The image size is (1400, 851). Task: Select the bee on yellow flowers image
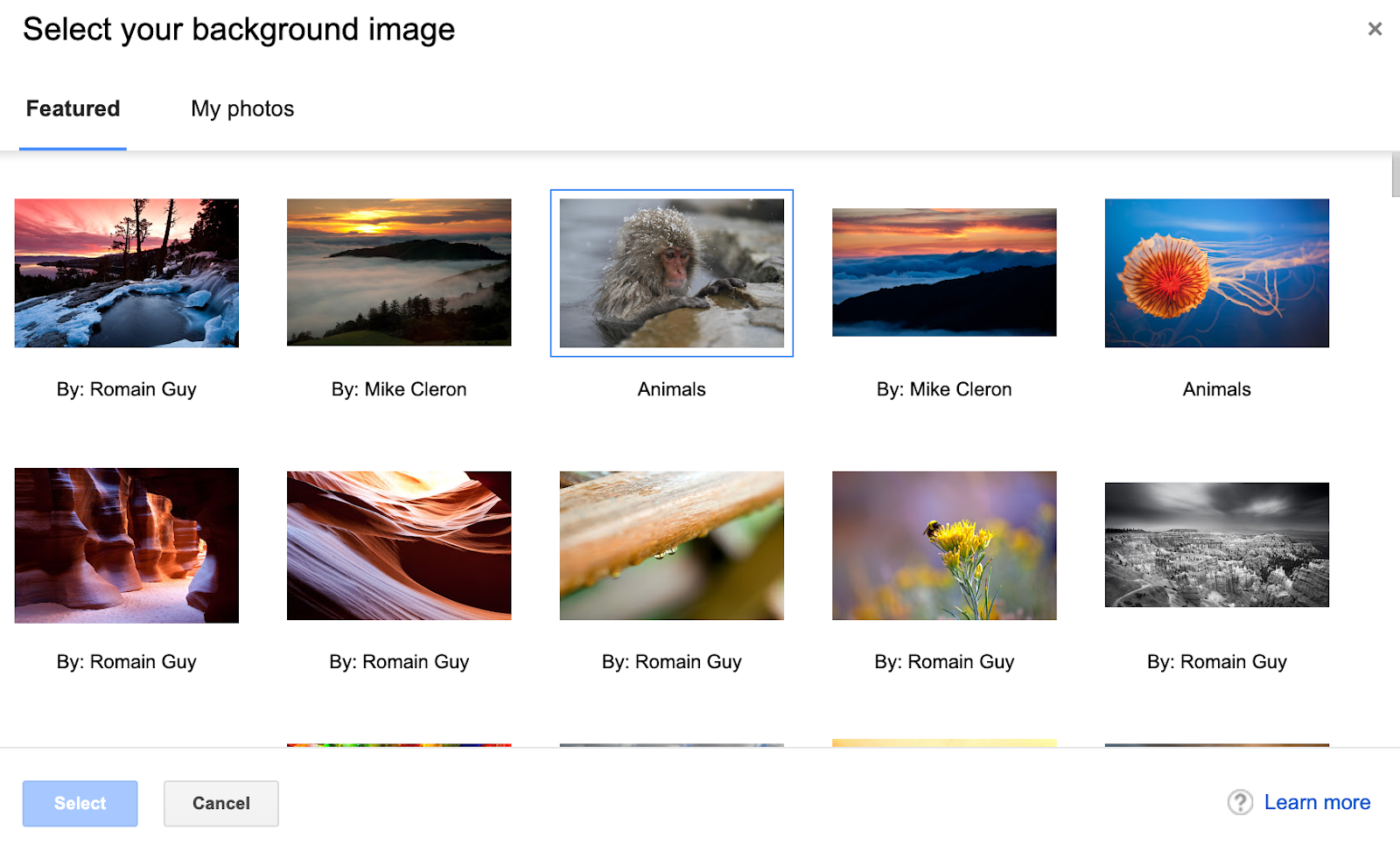[943, 545]
